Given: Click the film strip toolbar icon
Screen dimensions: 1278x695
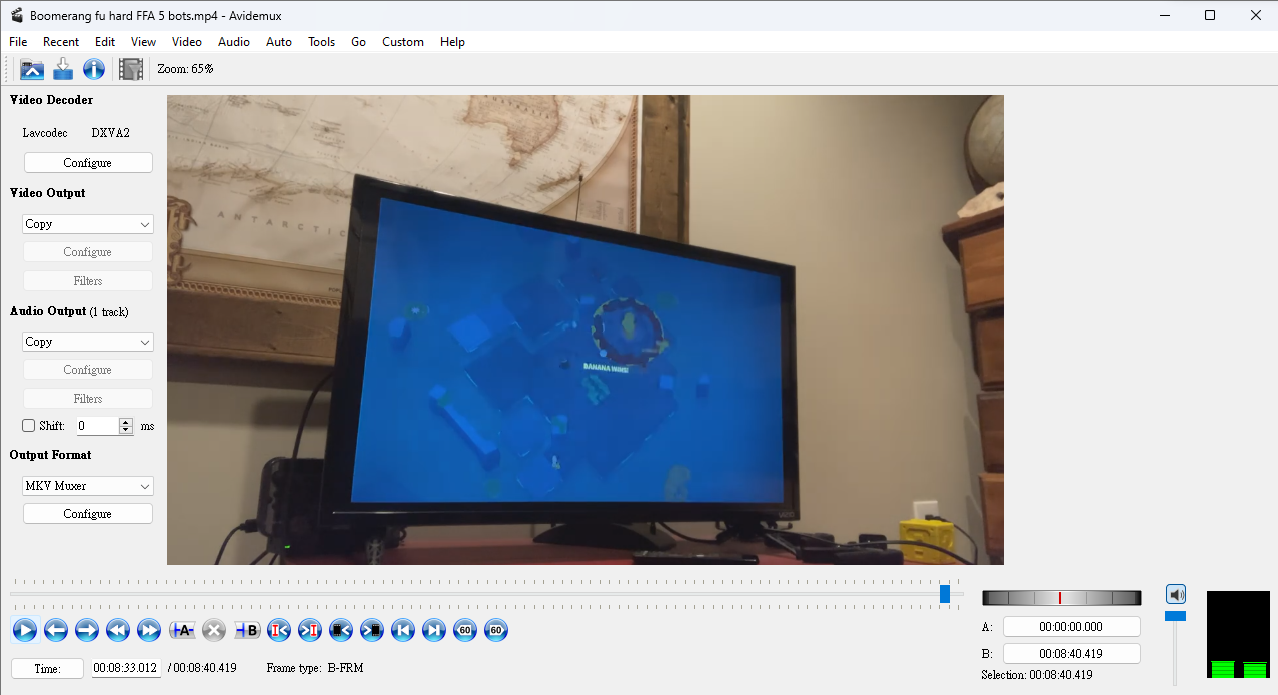Looking at the screenshot, I should tap(131, 69).
